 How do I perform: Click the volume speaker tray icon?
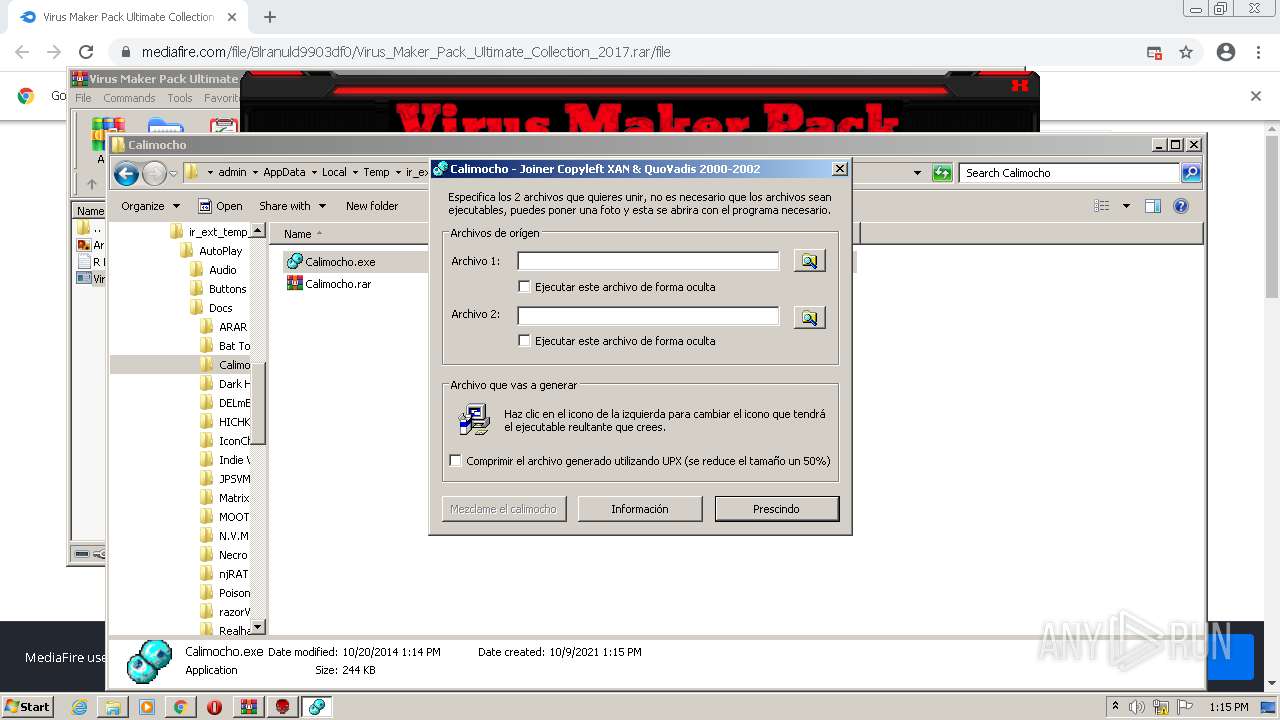point(1137,707)
